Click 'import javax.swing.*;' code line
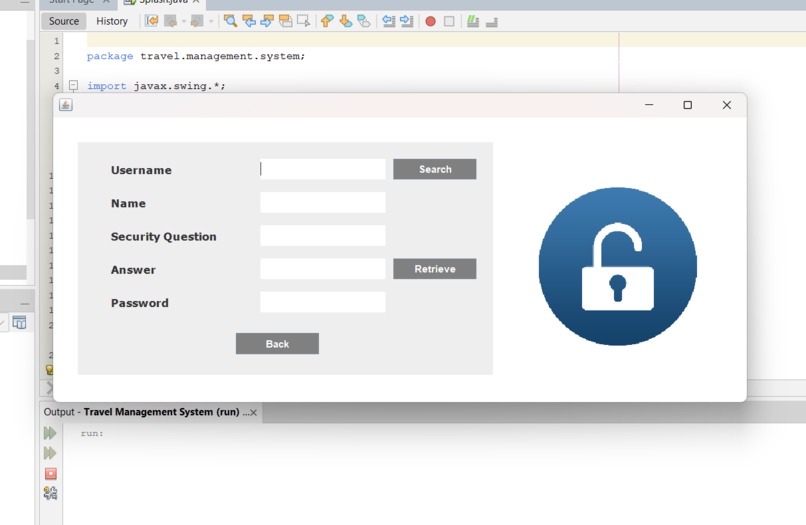806x525 pixels. tap(156, 86)
